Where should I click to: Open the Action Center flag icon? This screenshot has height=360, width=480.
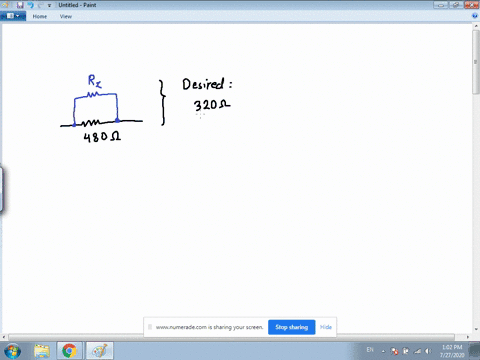pos(395,351)
